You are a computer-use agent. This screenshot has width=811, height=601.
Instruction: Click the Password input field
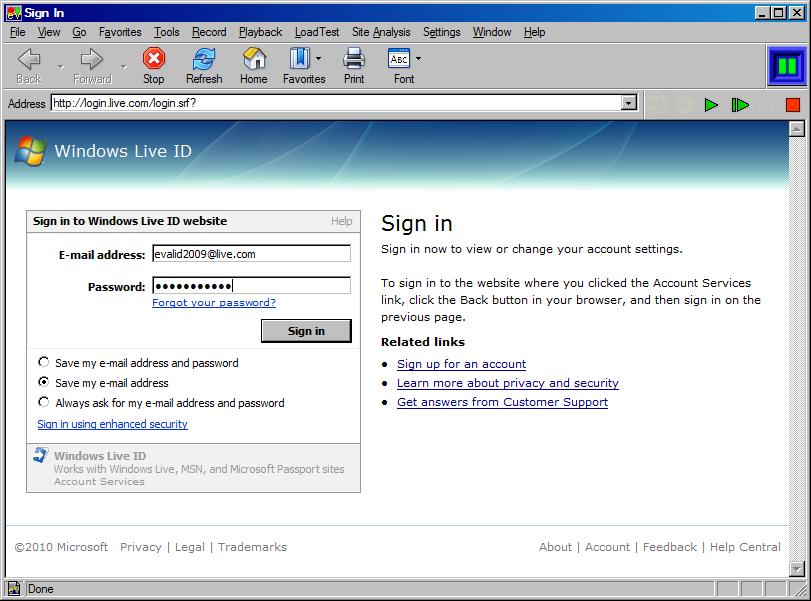point(251,286)
